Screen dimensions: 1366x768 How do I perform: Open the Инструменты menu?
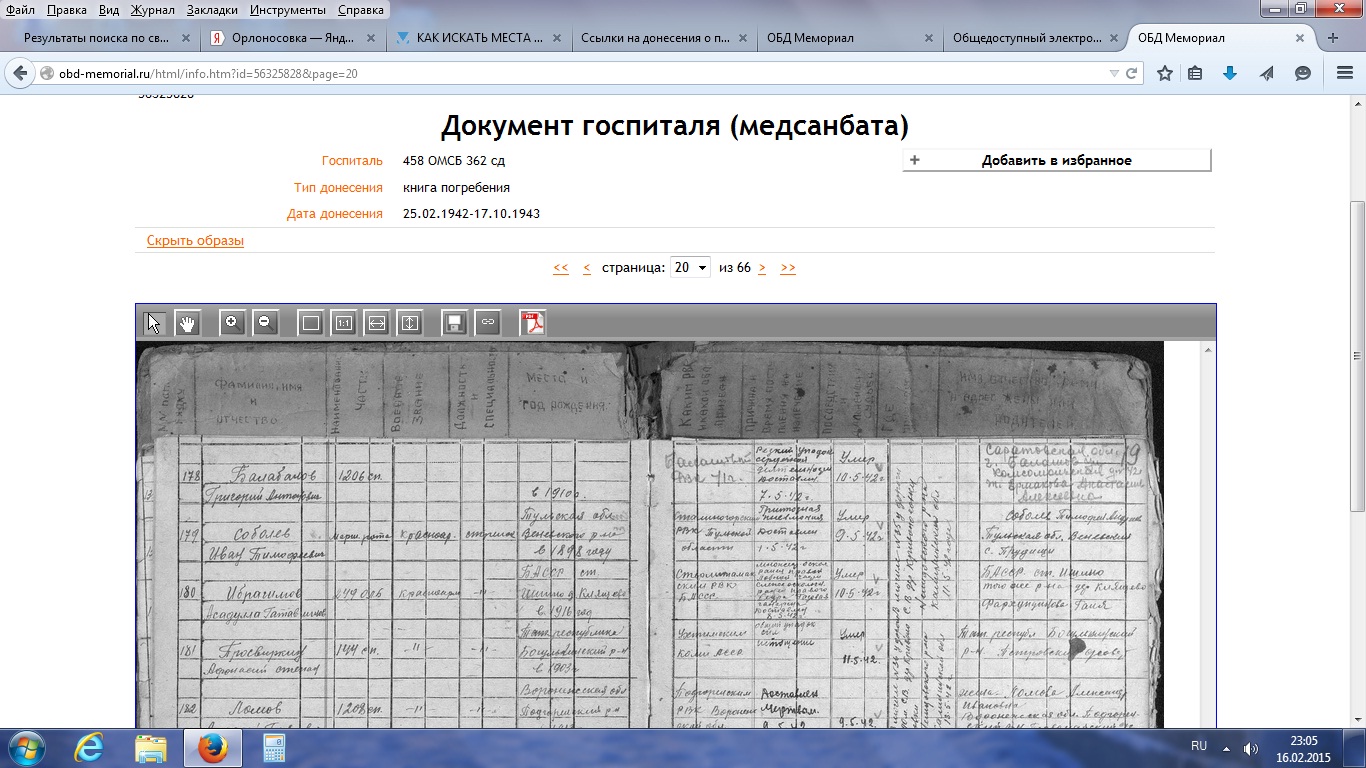coord(288,10)
